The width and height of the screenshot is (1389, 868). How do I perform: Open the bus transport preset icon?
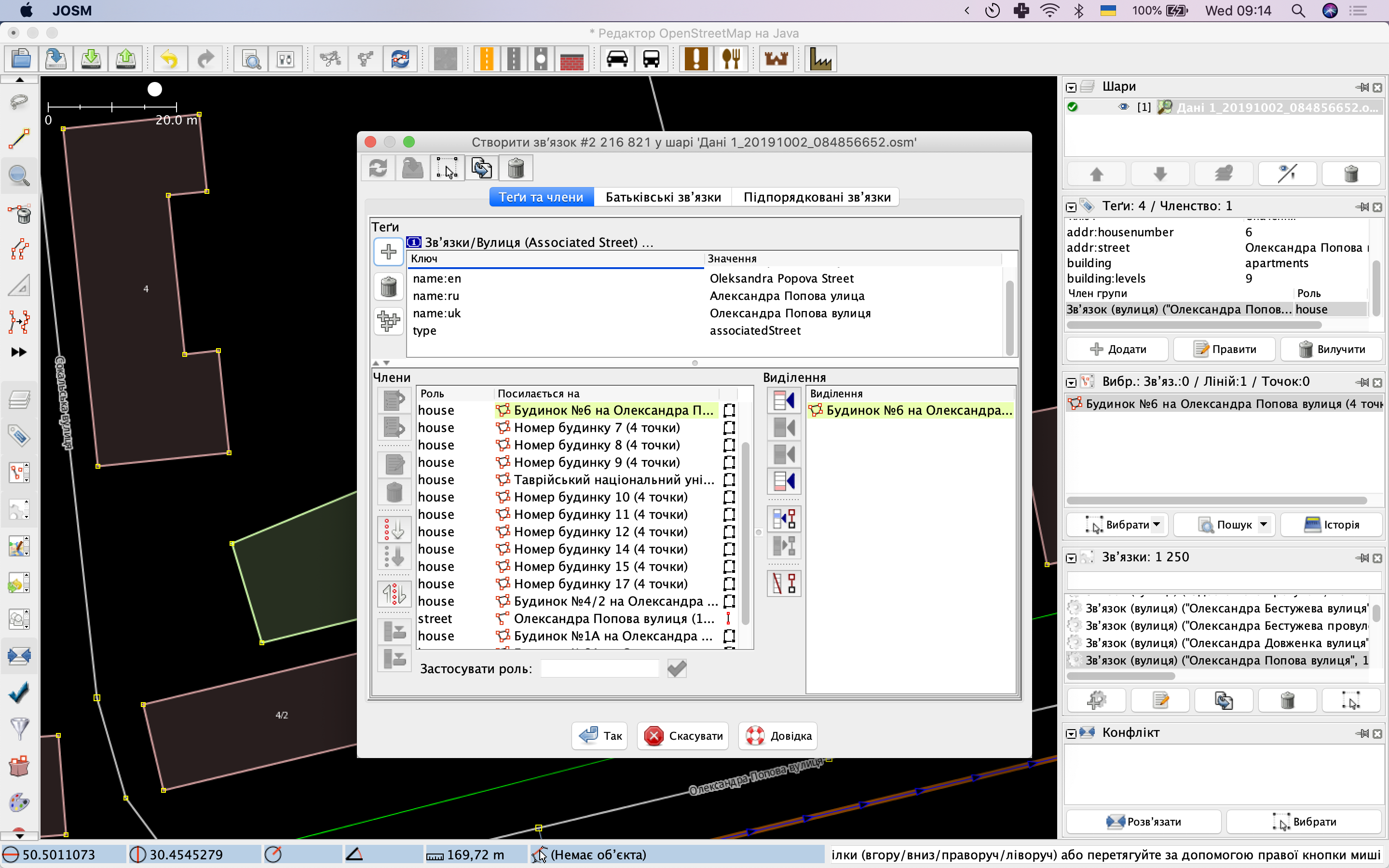pos(652,58)
